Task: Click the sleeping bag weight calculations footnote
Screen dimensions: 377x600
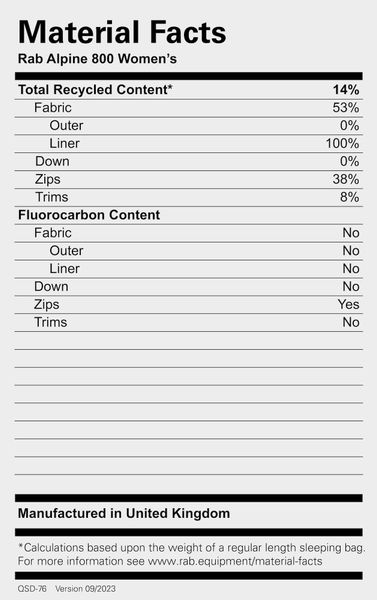Action: (192, 548)
